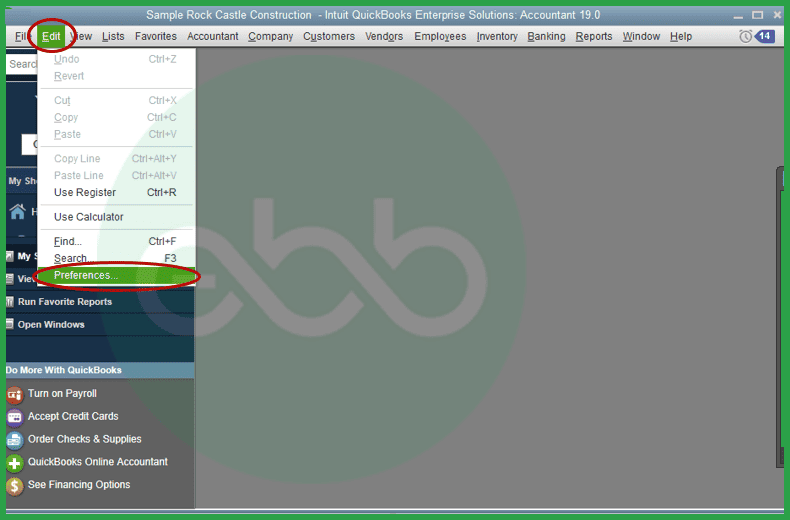
Task: Maximize the QuickBooks window
Action: (x=757, y=15)
